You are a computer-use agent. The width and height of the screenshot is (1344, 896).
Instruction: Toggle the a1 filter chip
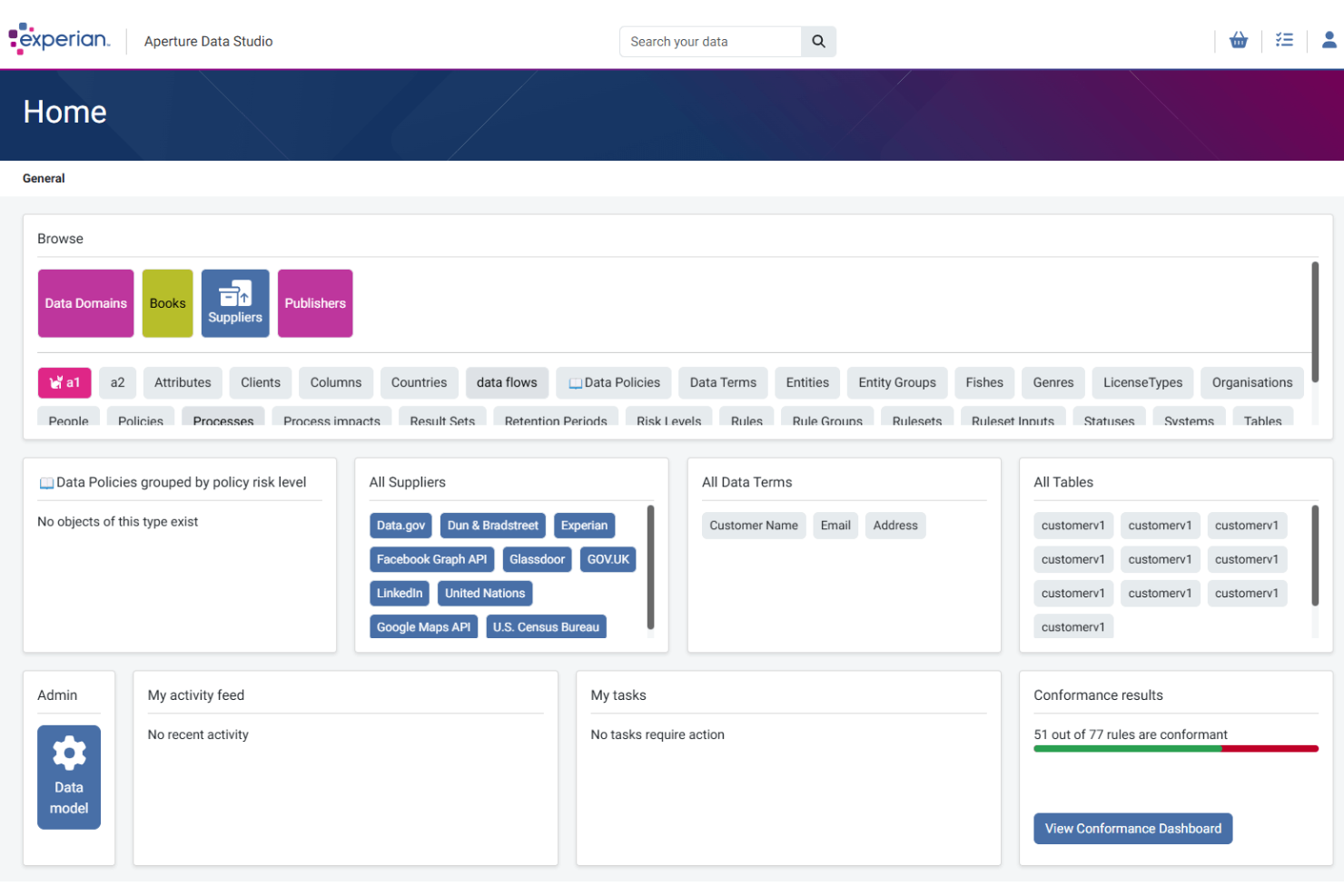tap(64, 382)
